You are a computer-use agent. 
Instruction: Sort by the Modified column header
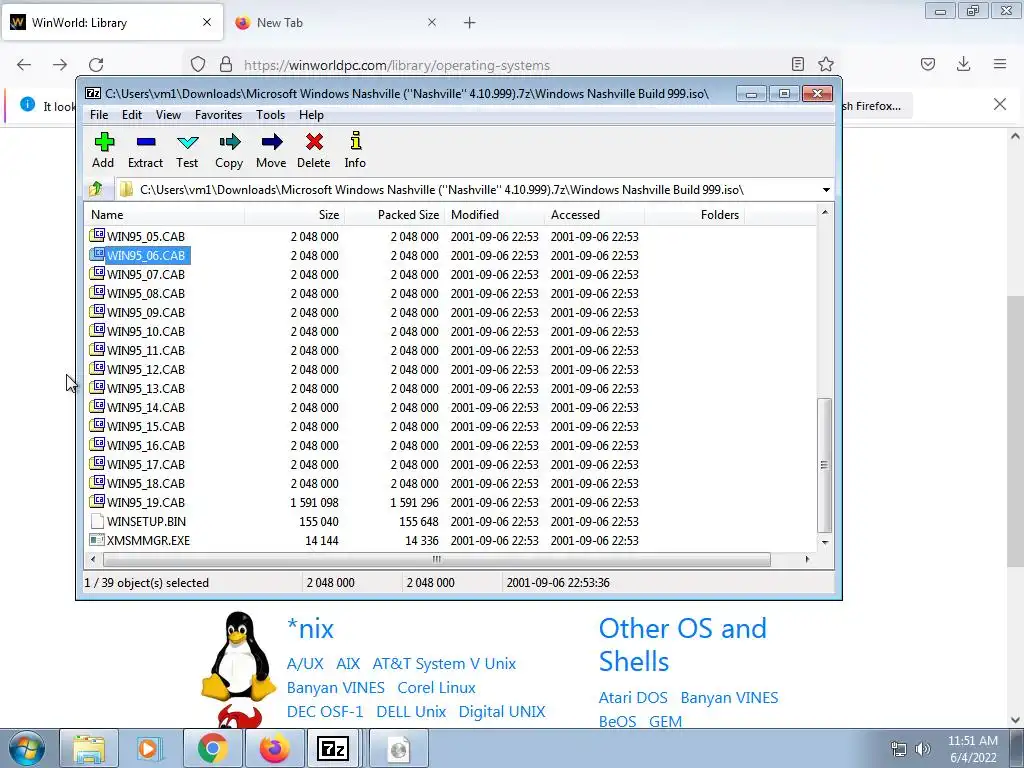click(494, 215)
